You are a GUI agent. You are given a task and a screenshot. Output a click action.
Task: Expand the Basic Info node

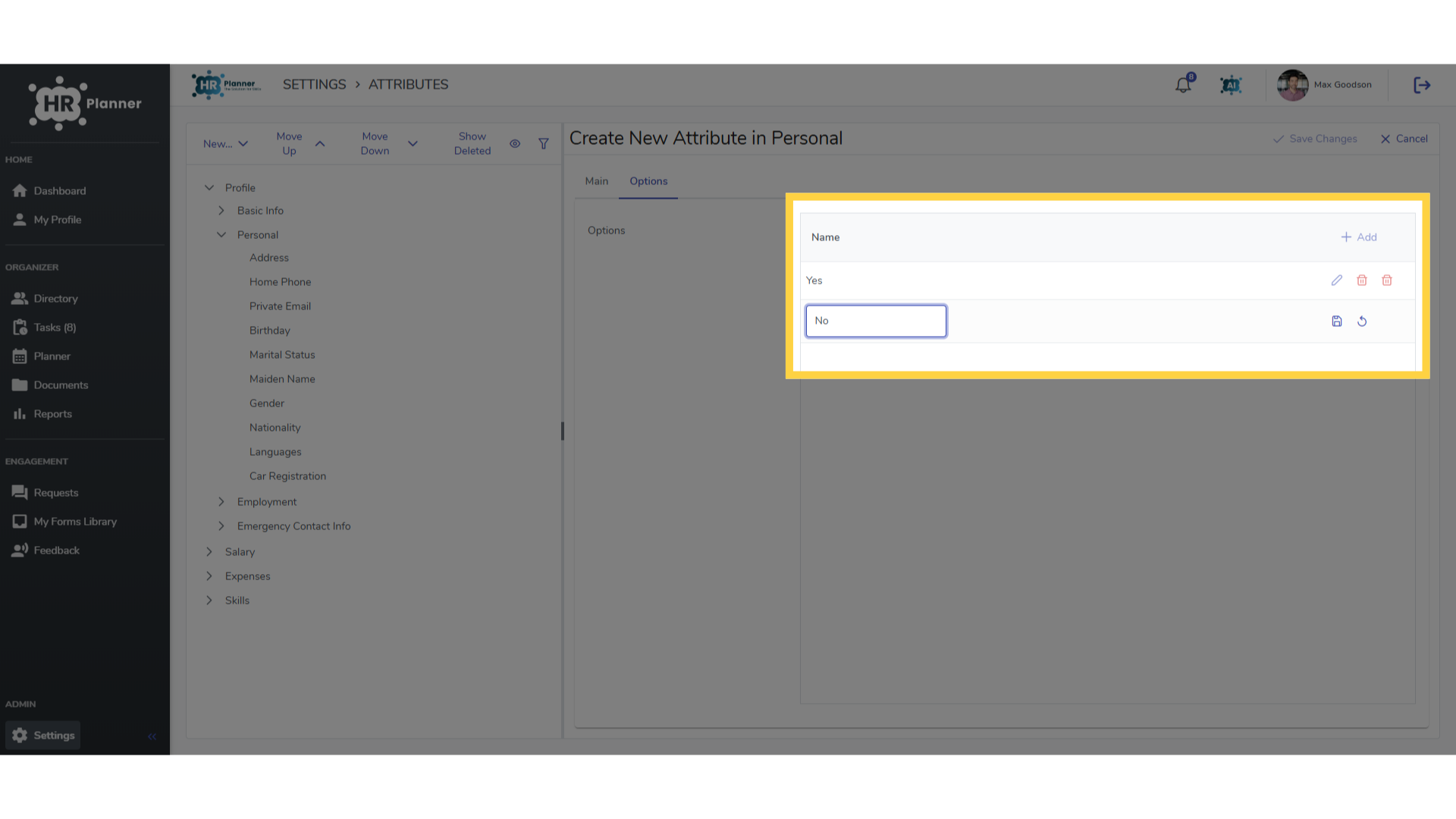[221, 211]
